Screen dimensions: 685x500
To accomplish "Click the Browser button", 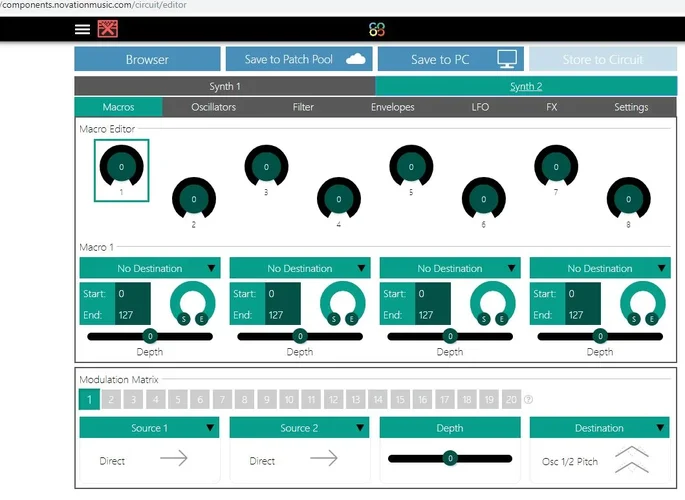I will [147, 59].
